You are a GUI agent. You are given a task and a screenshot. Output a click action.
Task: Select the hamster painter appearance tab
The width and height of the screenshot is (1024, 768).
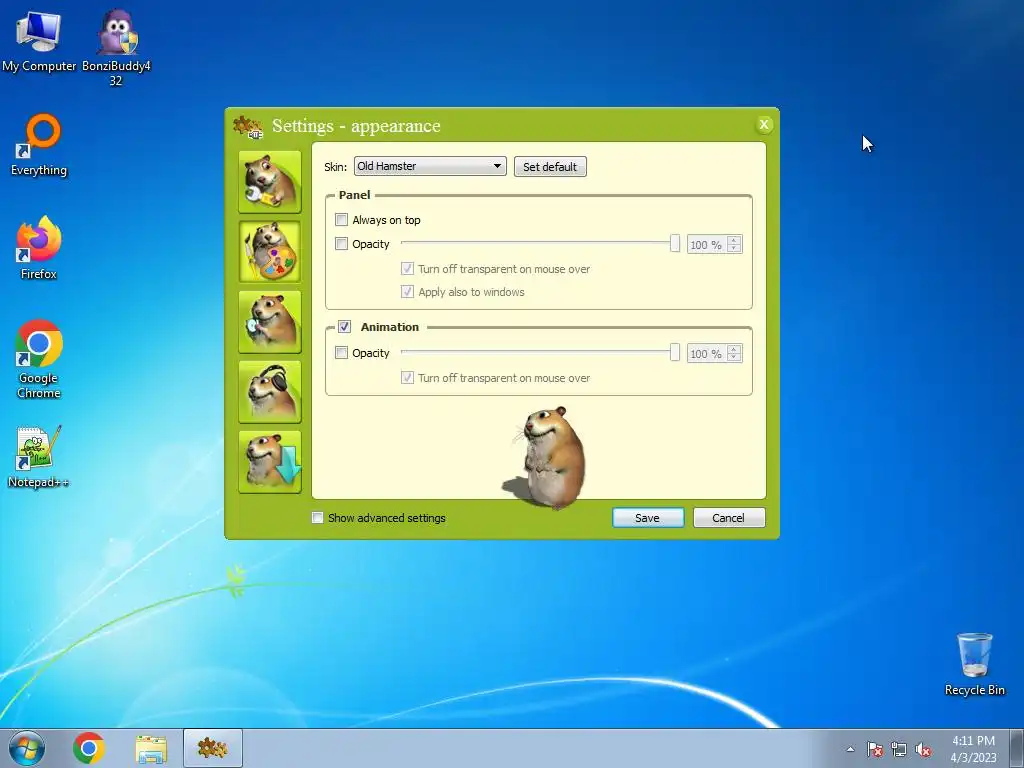tap(270, 252)
